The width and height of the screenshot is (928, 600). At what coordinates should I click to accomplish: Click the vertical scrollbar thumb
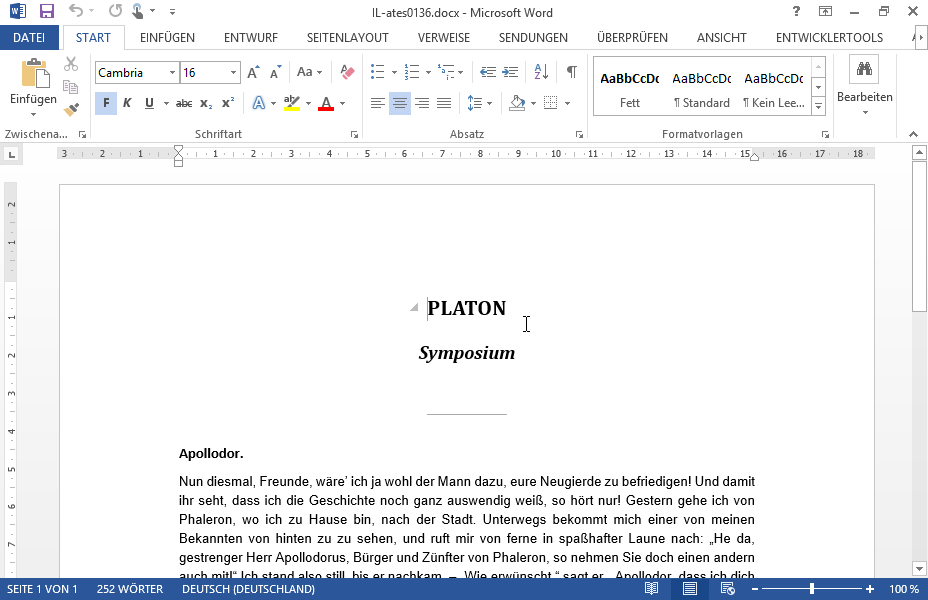[919, 236]
